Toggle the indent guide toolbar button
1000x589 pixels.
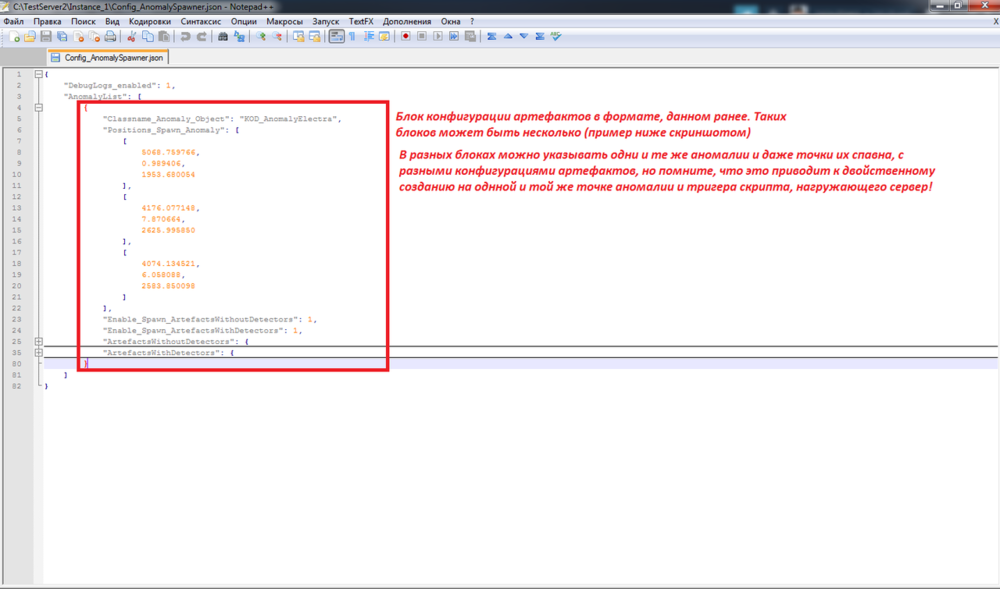point(368,37)
